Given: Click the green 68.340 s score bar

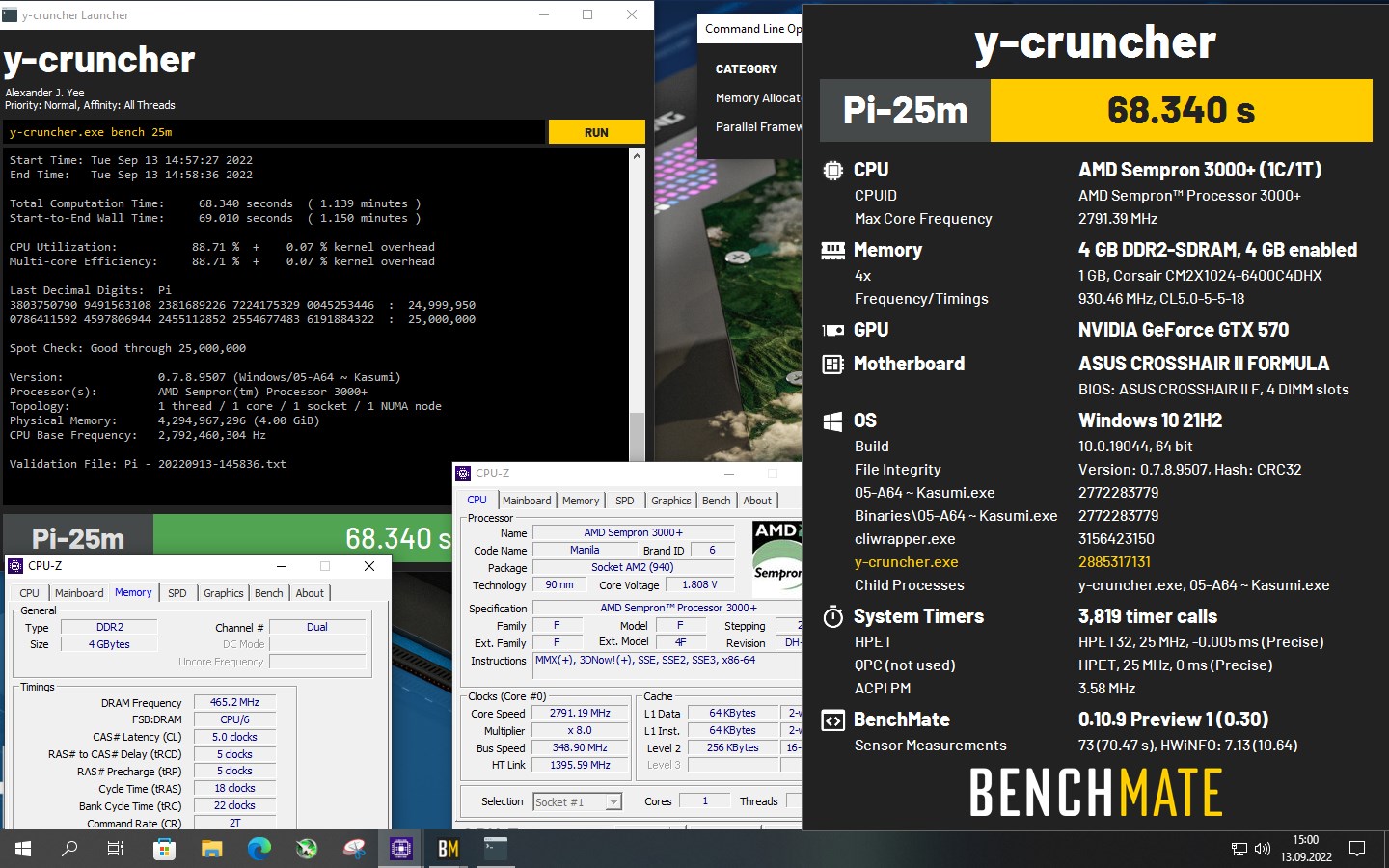Looking at the screenshot, I should 303,537.
